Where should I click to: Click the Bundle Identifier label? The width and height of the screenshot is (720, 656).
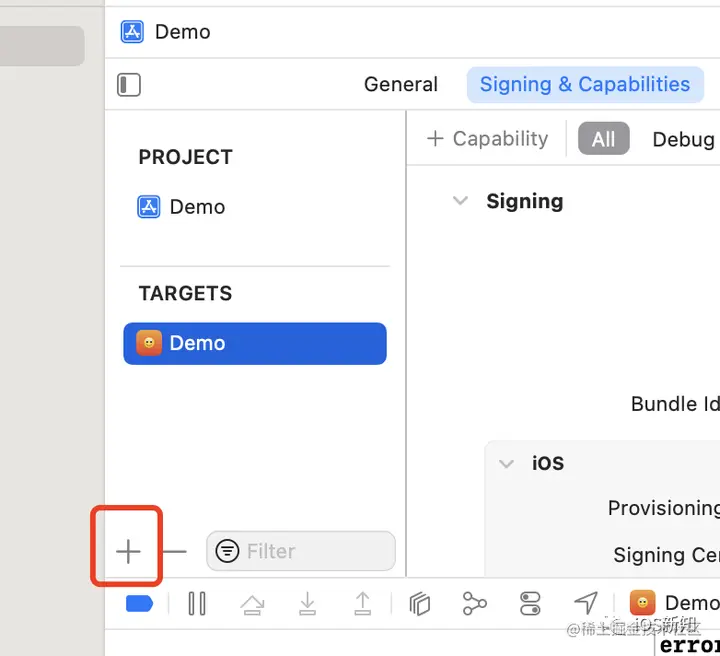pyautogui.click(x=675, y=404)
